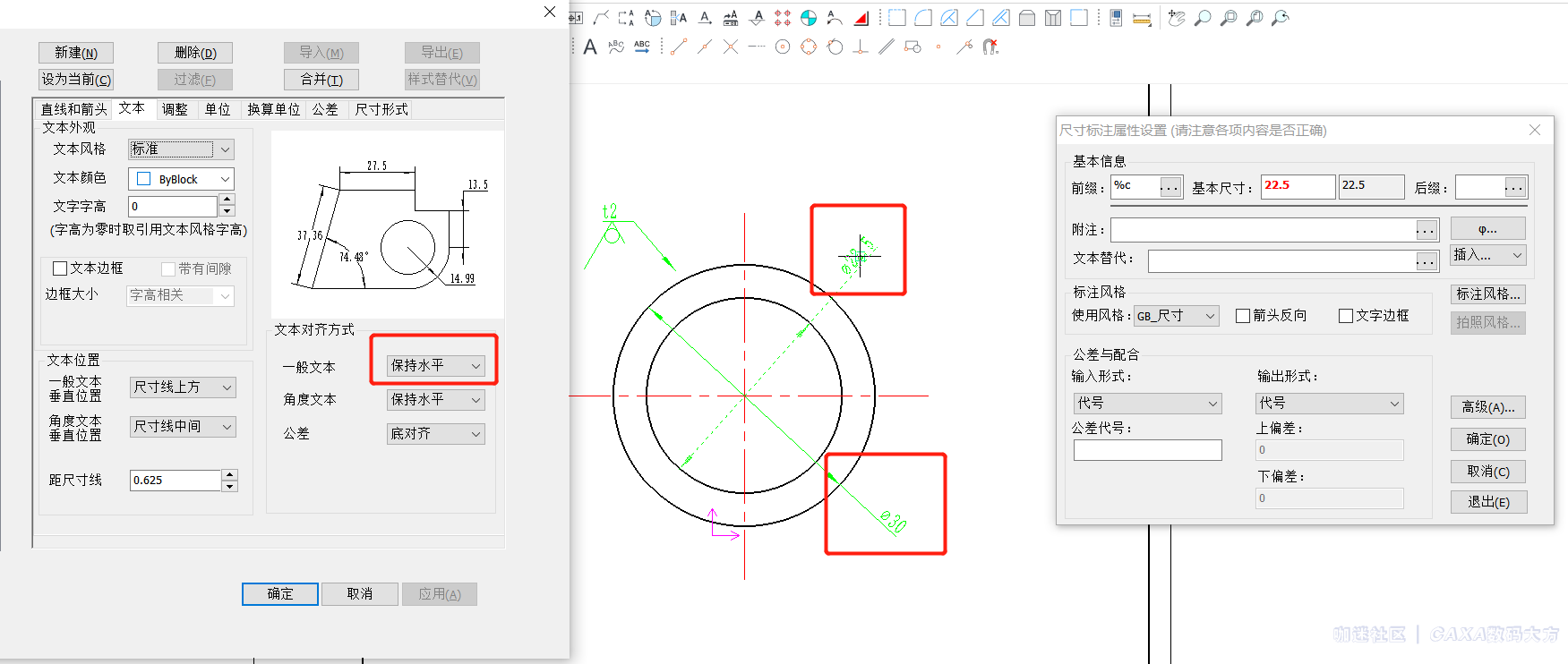Enable the 文本边框 checkbox
Image resolution: width=1568 pixels, height=664 pixels.
pyautogui.click(x=61, y=268)
